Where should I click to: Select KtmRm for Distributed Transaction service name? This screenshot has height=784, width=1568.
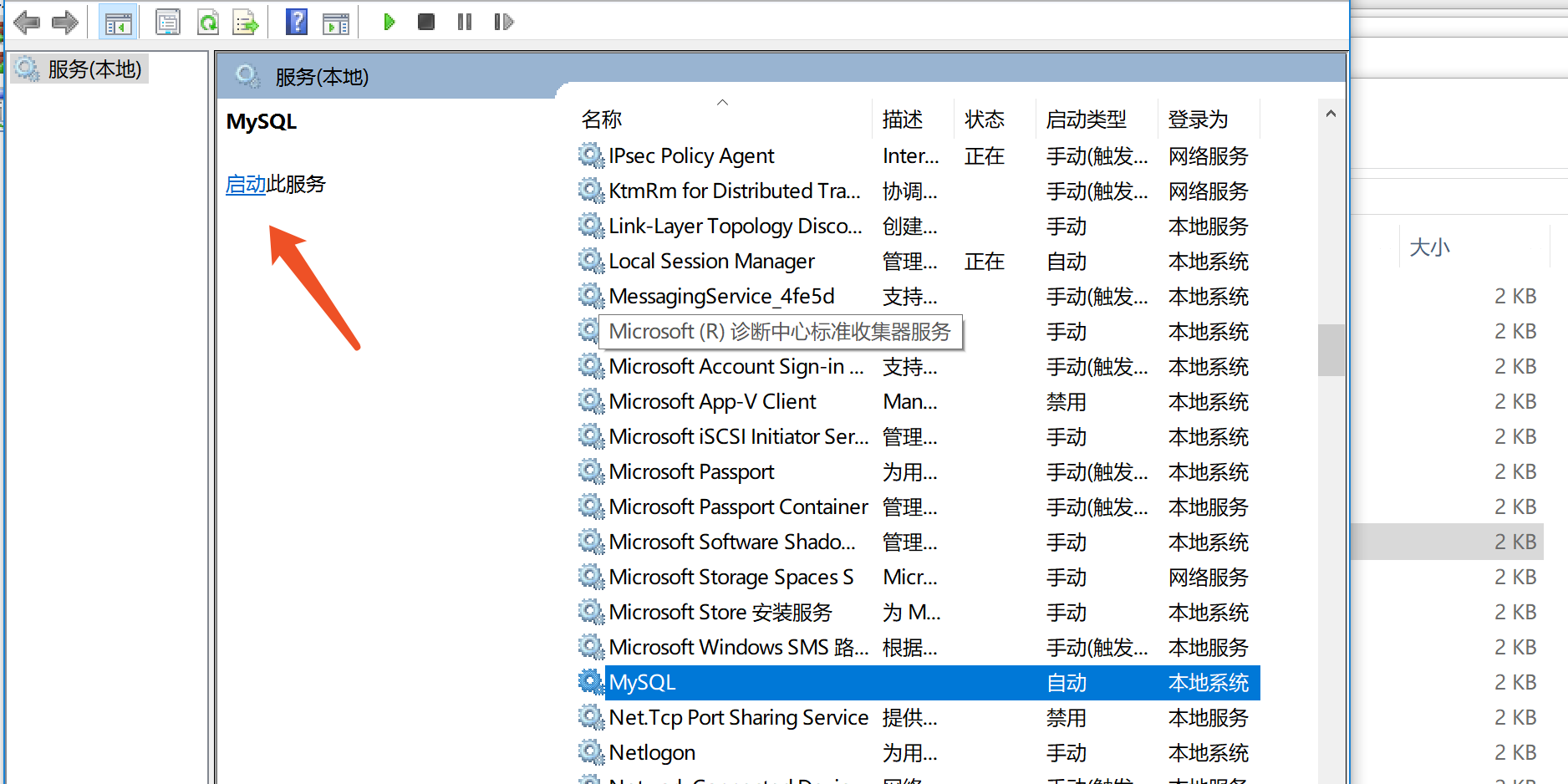tap(735, 191)
